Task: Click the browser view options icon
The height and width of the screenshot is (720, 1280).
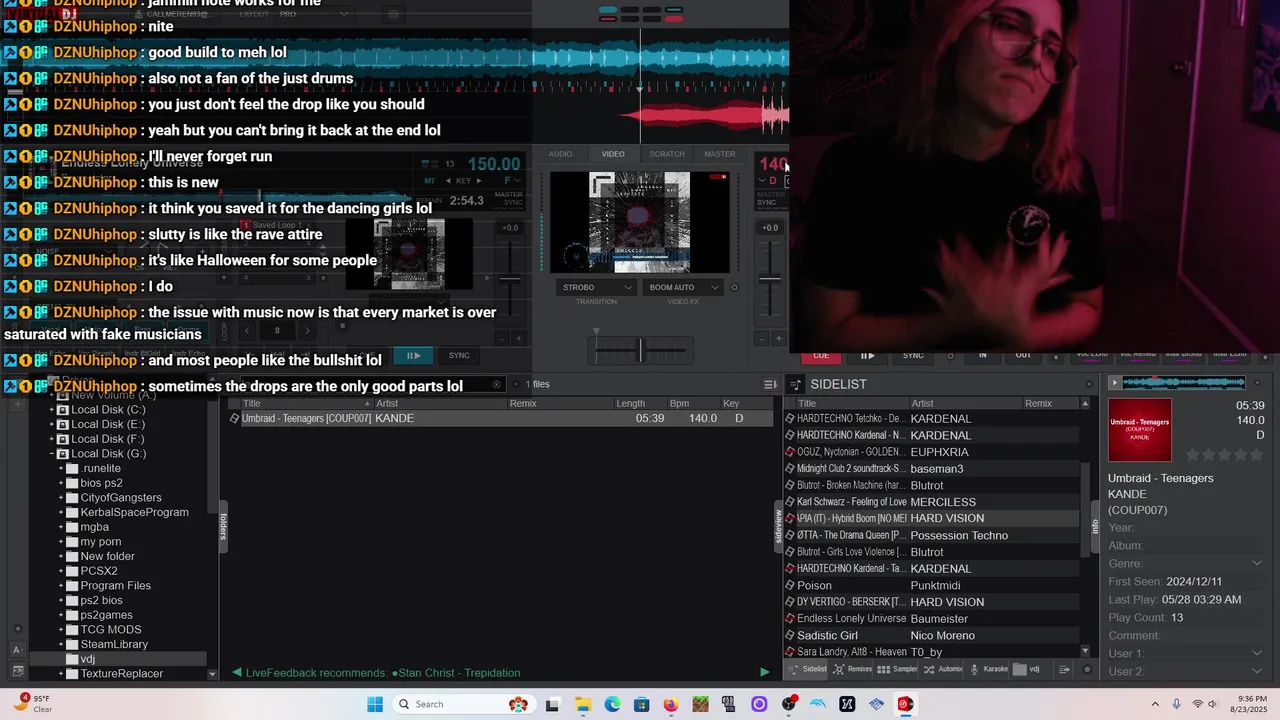Action: (x=770, y=384)
